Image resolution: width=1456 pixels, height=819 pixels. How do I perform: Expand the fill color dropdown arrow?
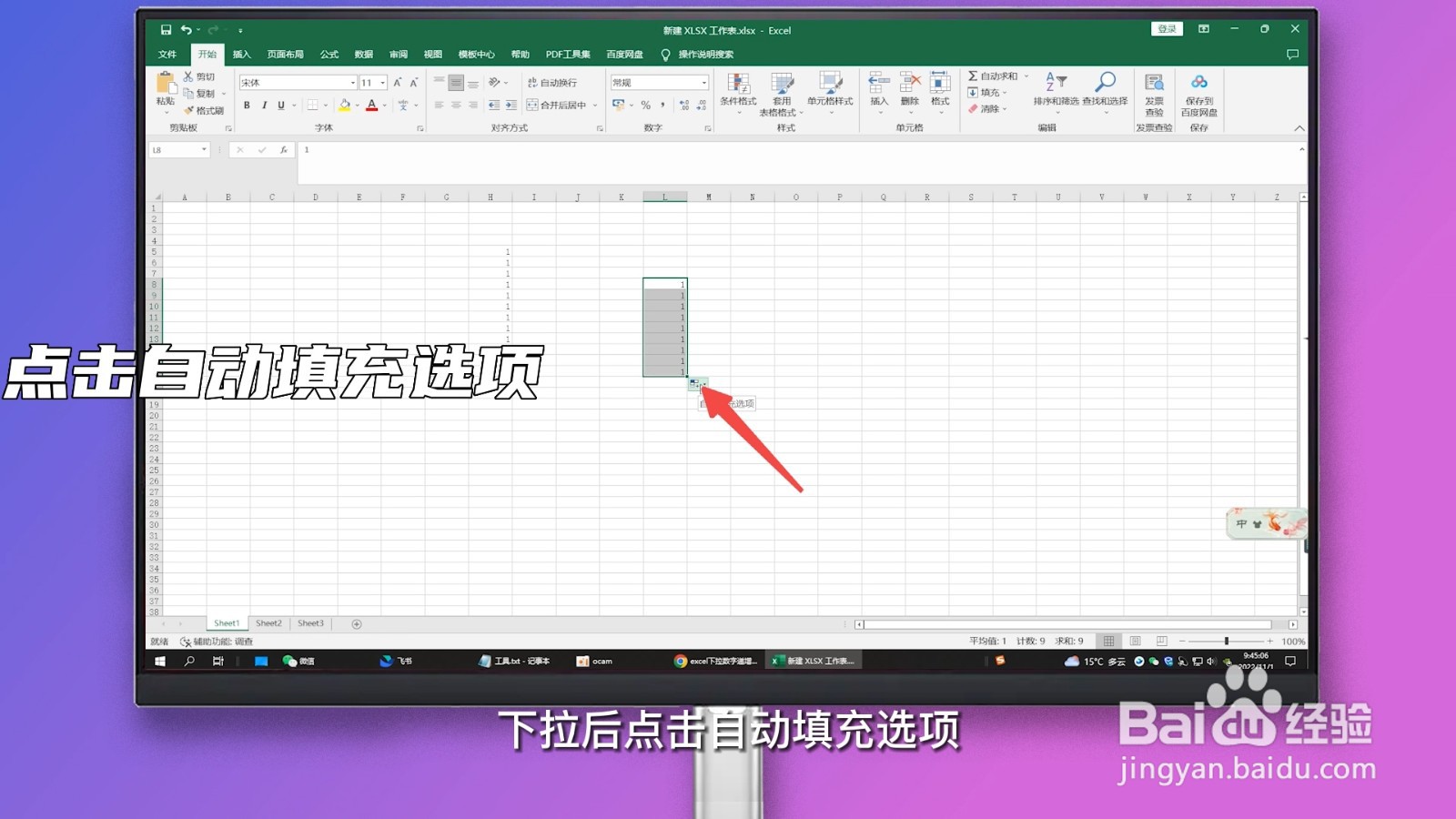(x=355, y=106)
